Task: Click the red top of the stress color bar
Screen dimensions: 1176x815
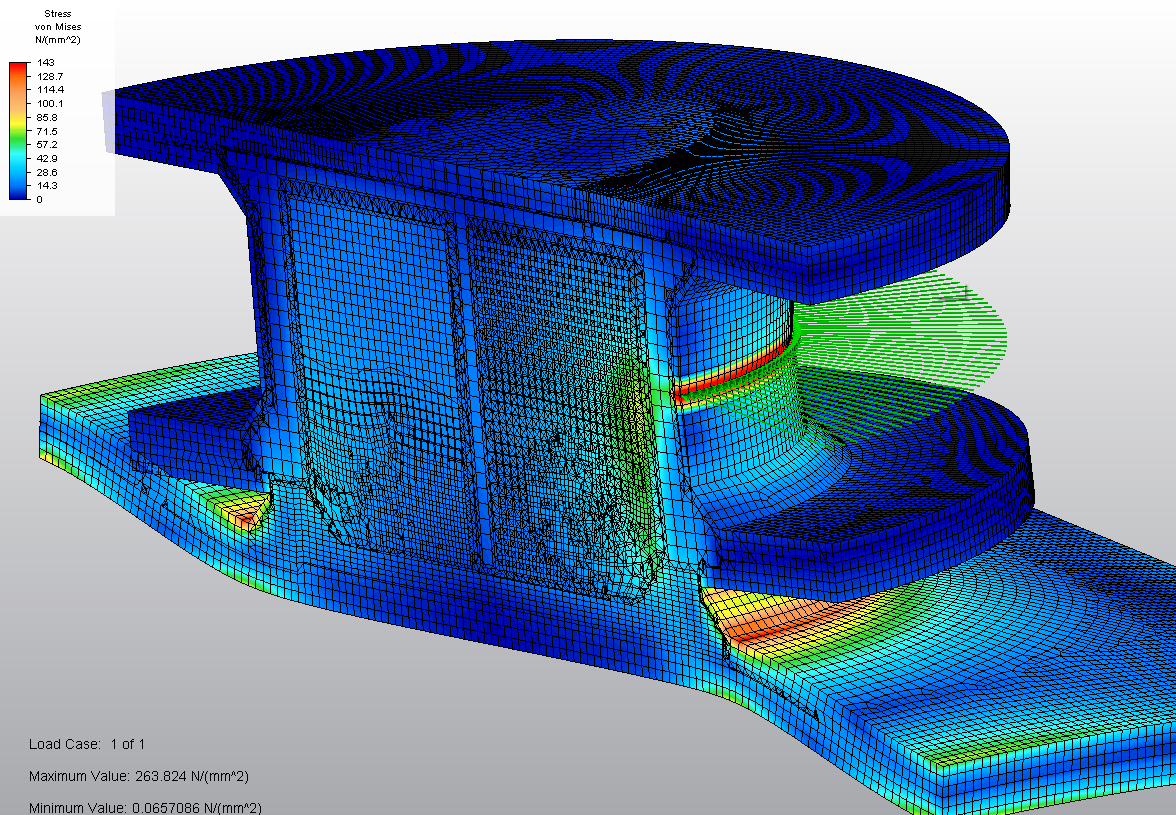Action: [19, 69]
